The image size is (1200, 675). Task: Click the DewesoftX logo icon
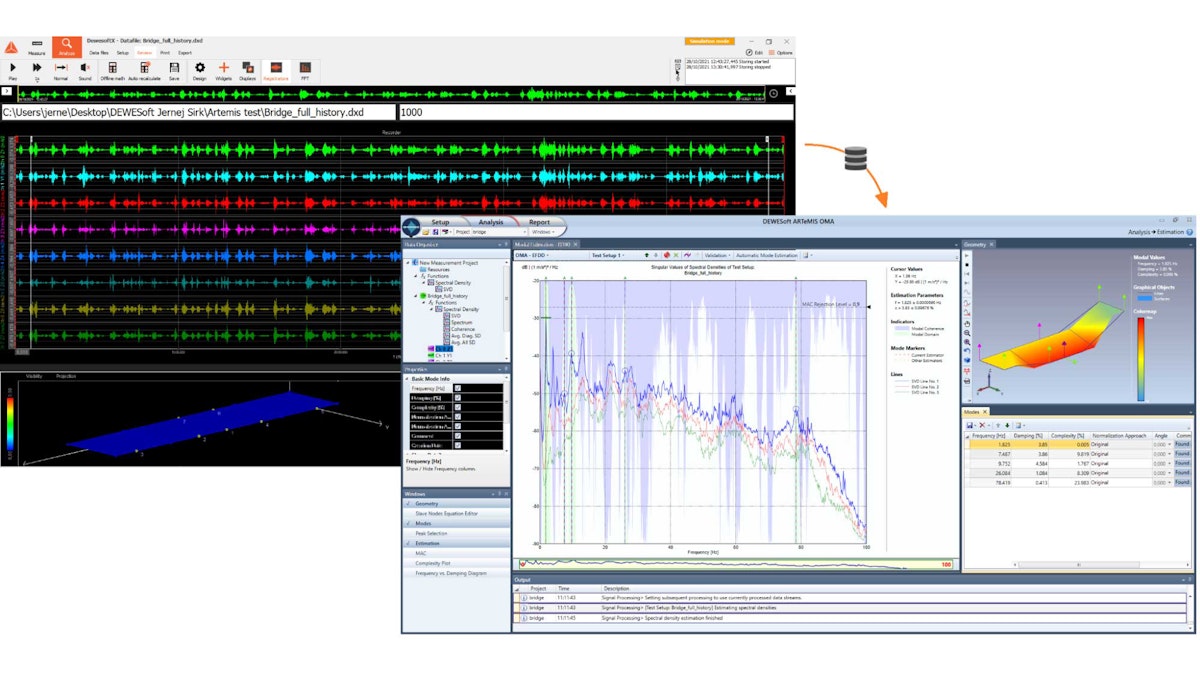11,47
